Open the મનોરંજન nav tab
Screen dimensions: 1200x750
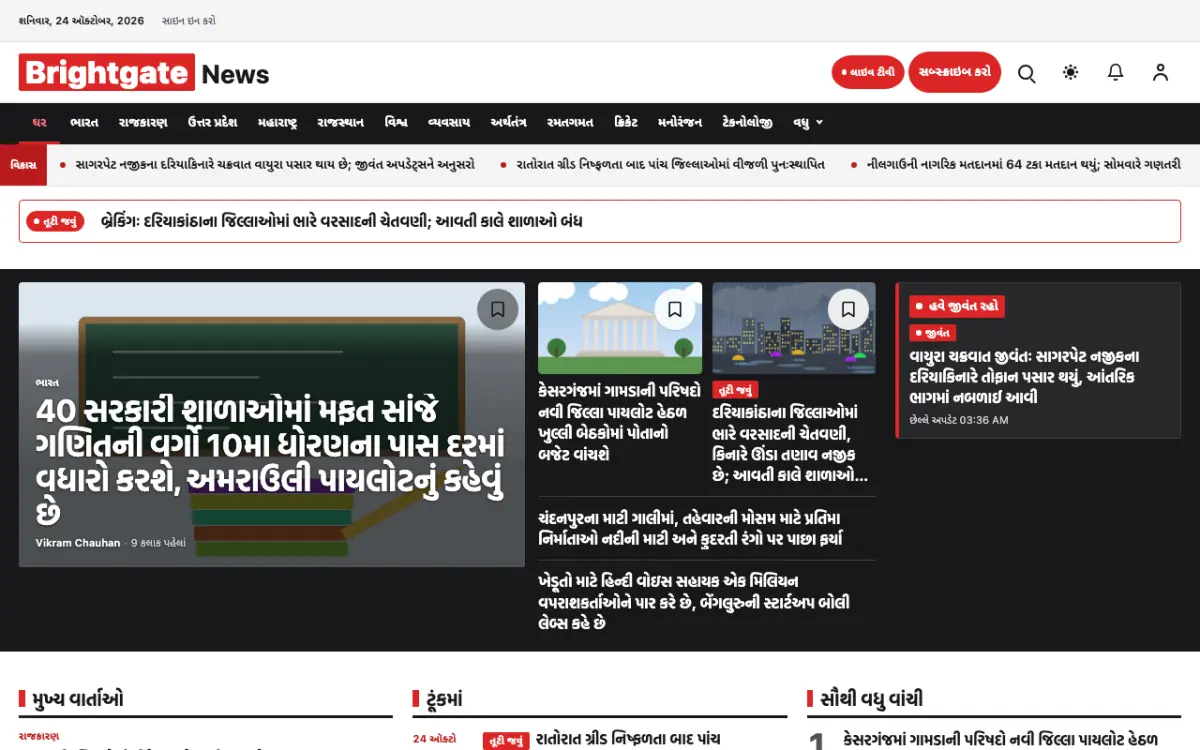pyautogui.click(x=680, y=122)
